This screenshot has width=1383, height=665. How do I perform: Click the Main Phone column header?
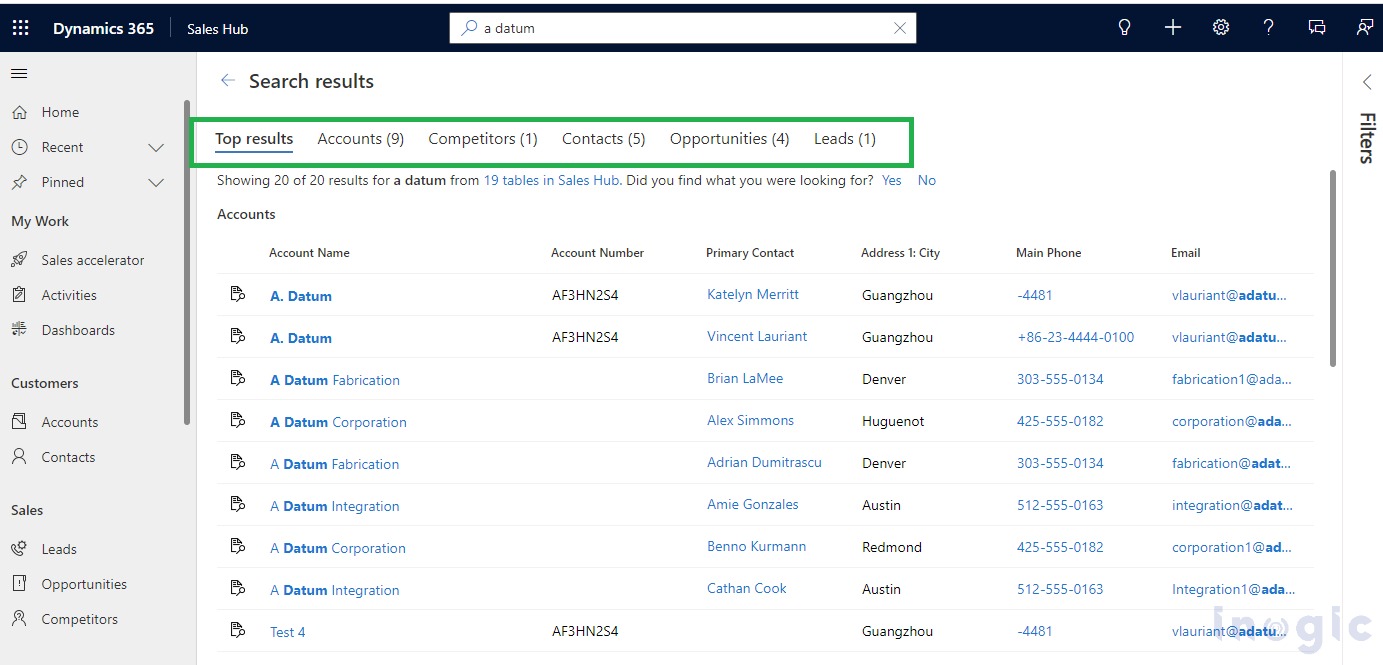click(1048, 253)
